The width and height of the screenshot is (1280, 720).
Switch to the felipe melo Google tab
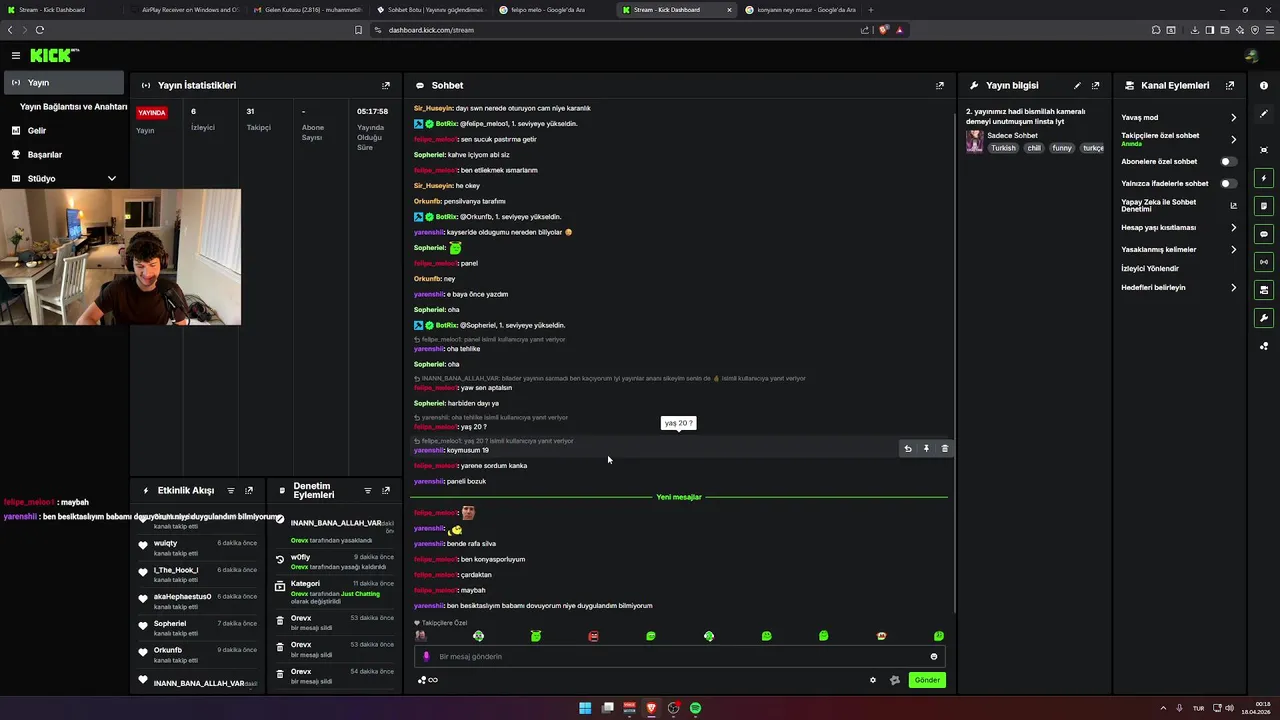click(552, 10)
